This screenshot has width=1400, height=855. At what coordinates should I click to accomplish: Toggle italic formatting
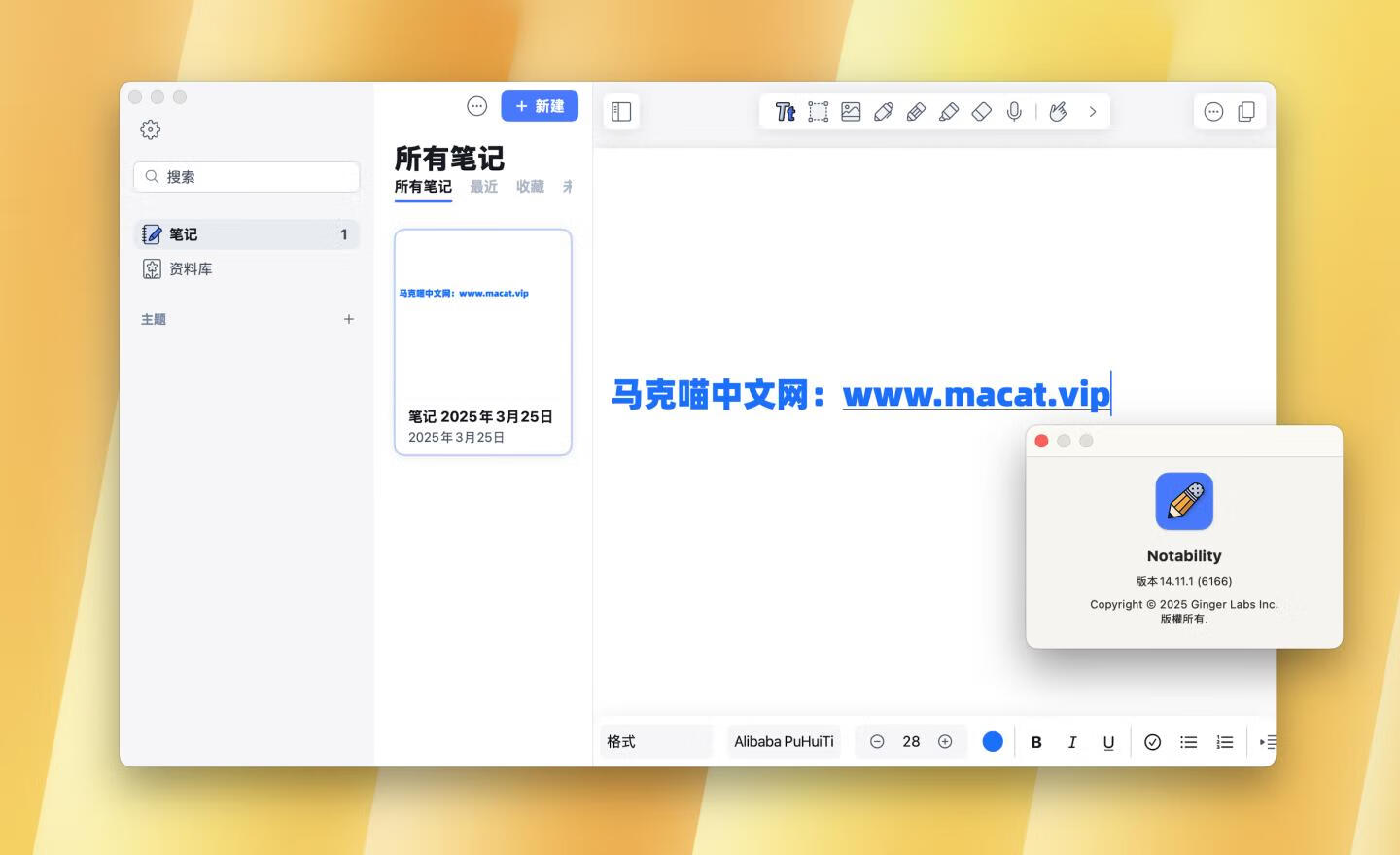(1072, 742)
